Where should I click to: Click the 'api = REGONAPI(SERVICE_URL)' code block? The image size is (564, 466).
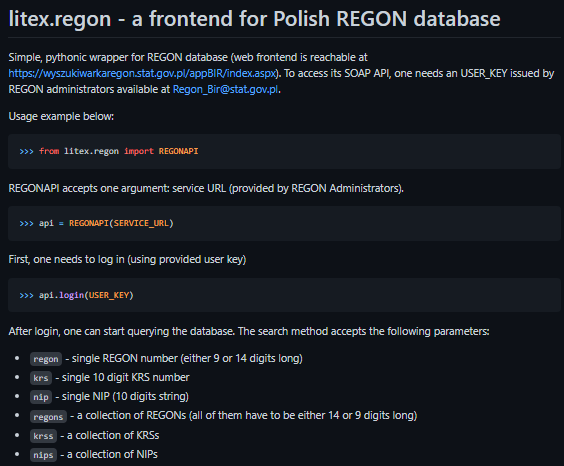click(284, 223)
